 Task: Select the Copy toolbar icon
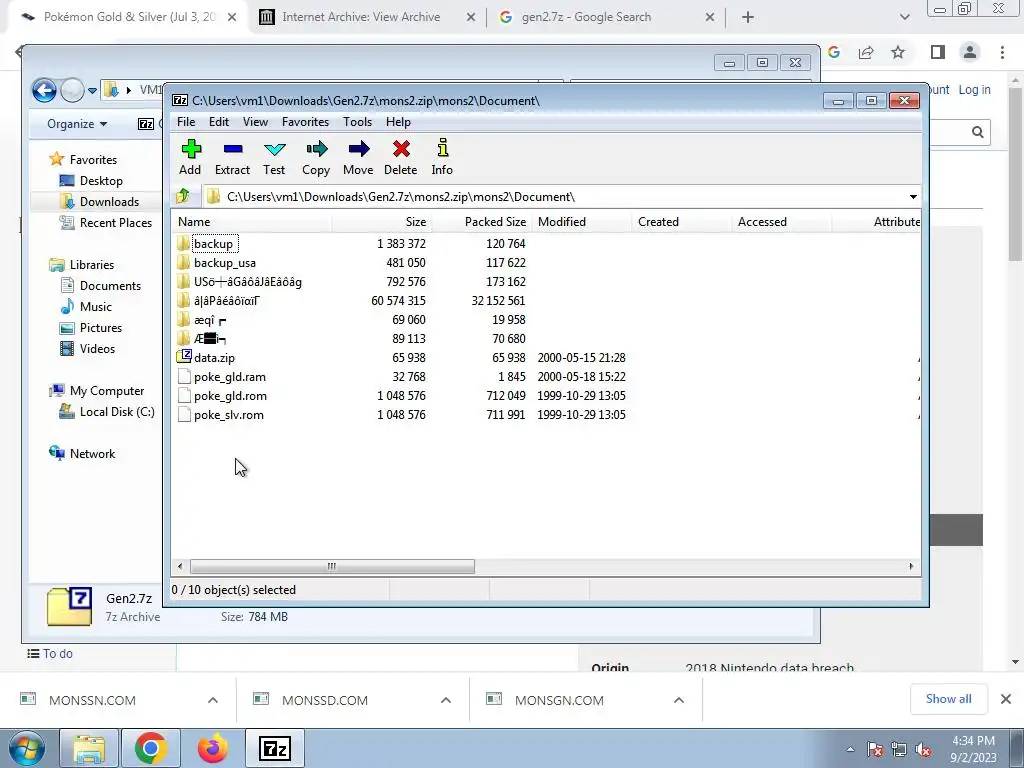[x=316, y=150]
